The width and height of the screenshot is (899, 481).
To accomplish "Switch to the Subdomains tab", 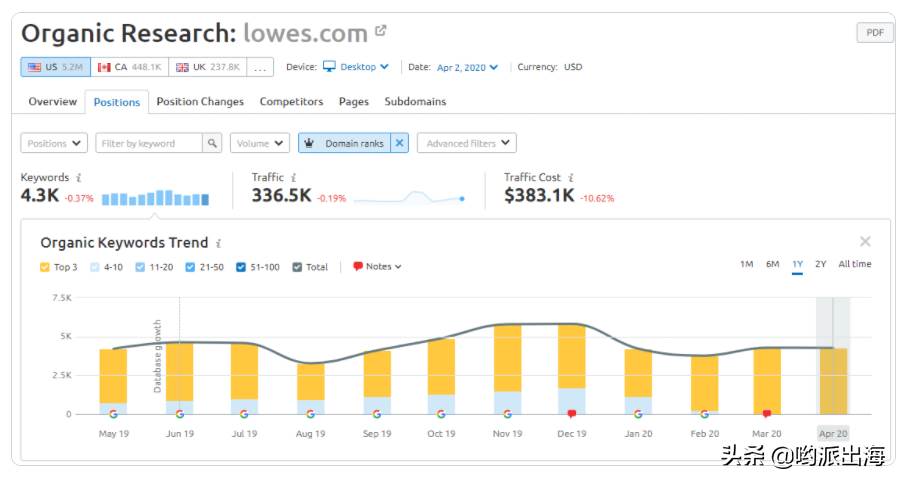I will [415, 101].
